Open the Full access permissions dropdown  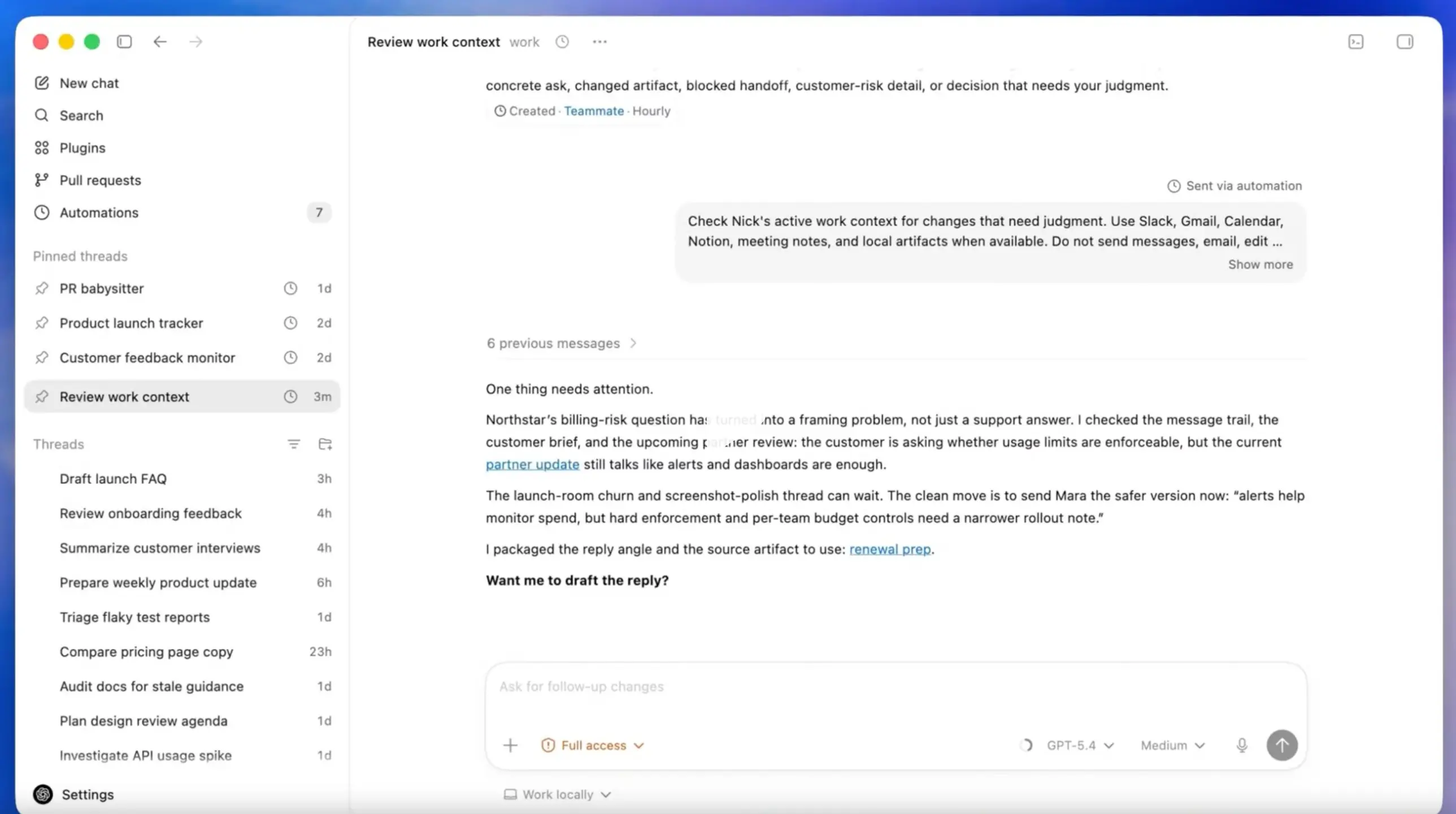click(x=592, y=745)
